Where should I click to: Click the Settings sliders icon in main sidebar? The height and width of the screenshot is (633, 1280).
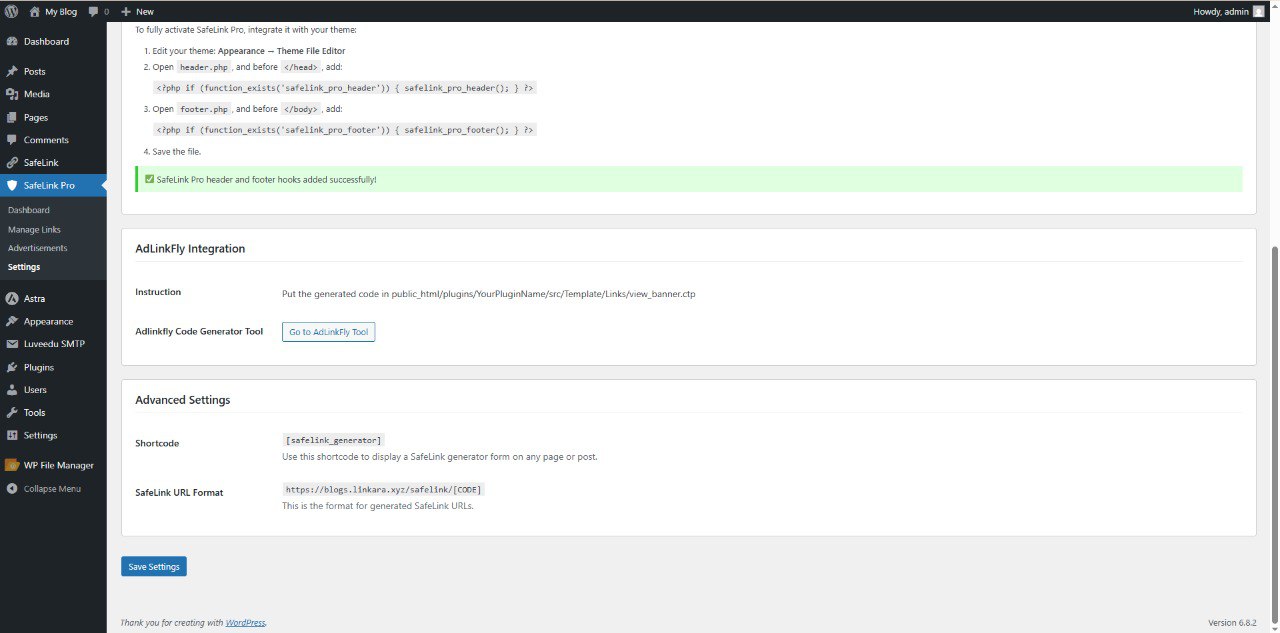(x=12, y=435)
